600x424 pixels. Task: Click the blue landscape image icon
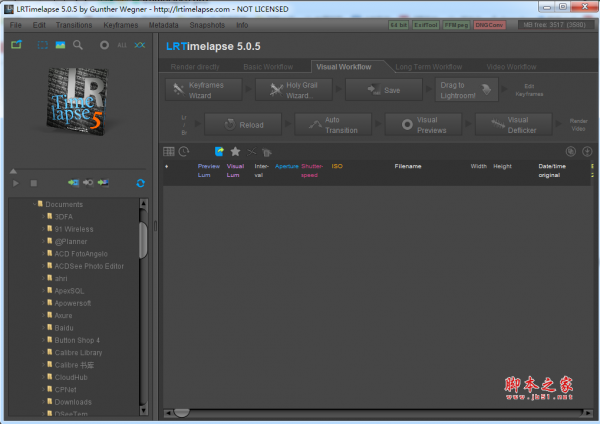pos(60,45)
